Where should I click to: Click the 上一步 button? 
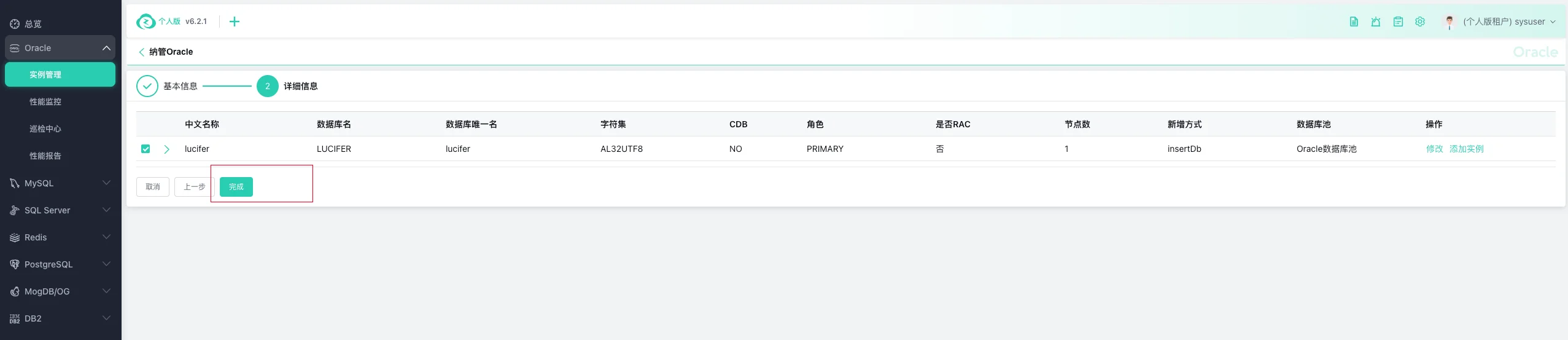point(194,187)
